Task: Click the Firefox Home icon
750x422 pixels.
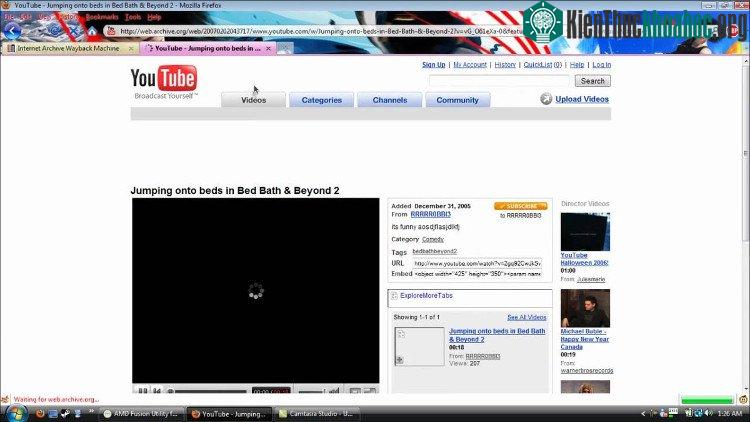Action: point(92,32)
